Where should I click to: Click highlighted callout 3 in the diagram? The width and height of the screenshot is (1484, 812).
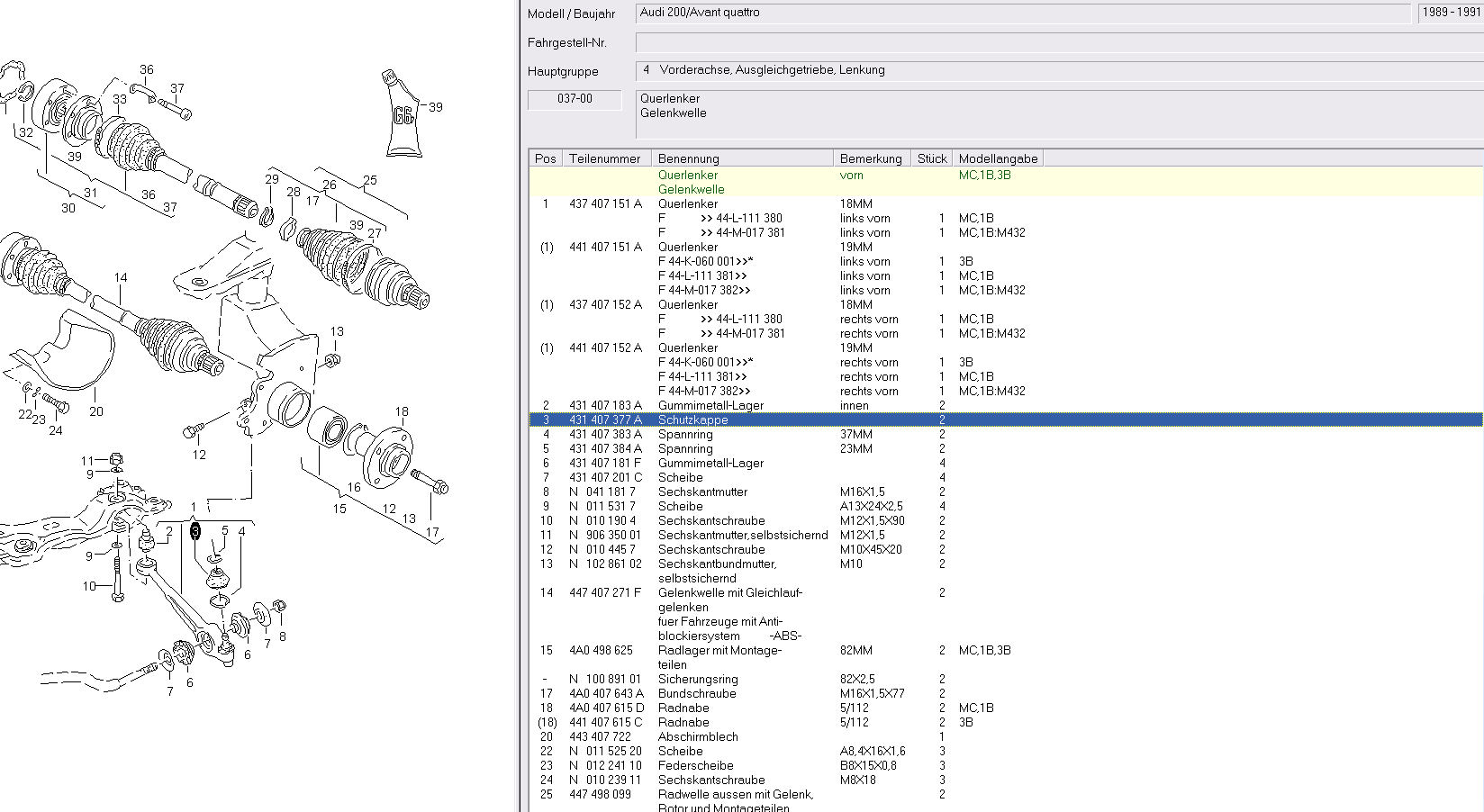coord(195,531)
